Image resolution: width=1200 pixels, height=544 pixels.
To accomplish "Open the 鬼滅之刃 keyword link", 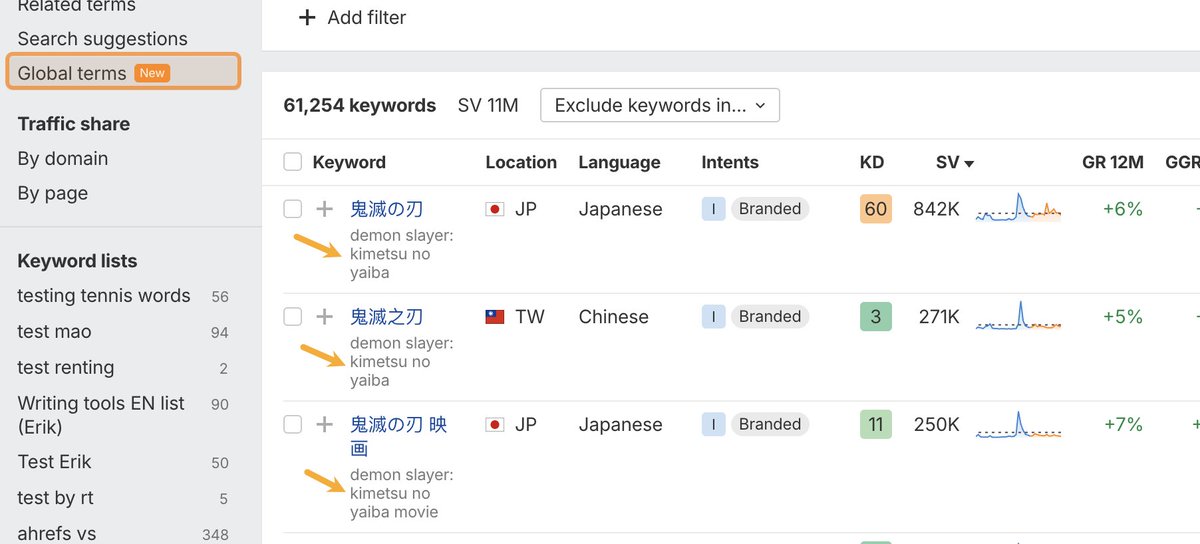I will [x=386, y=317].
